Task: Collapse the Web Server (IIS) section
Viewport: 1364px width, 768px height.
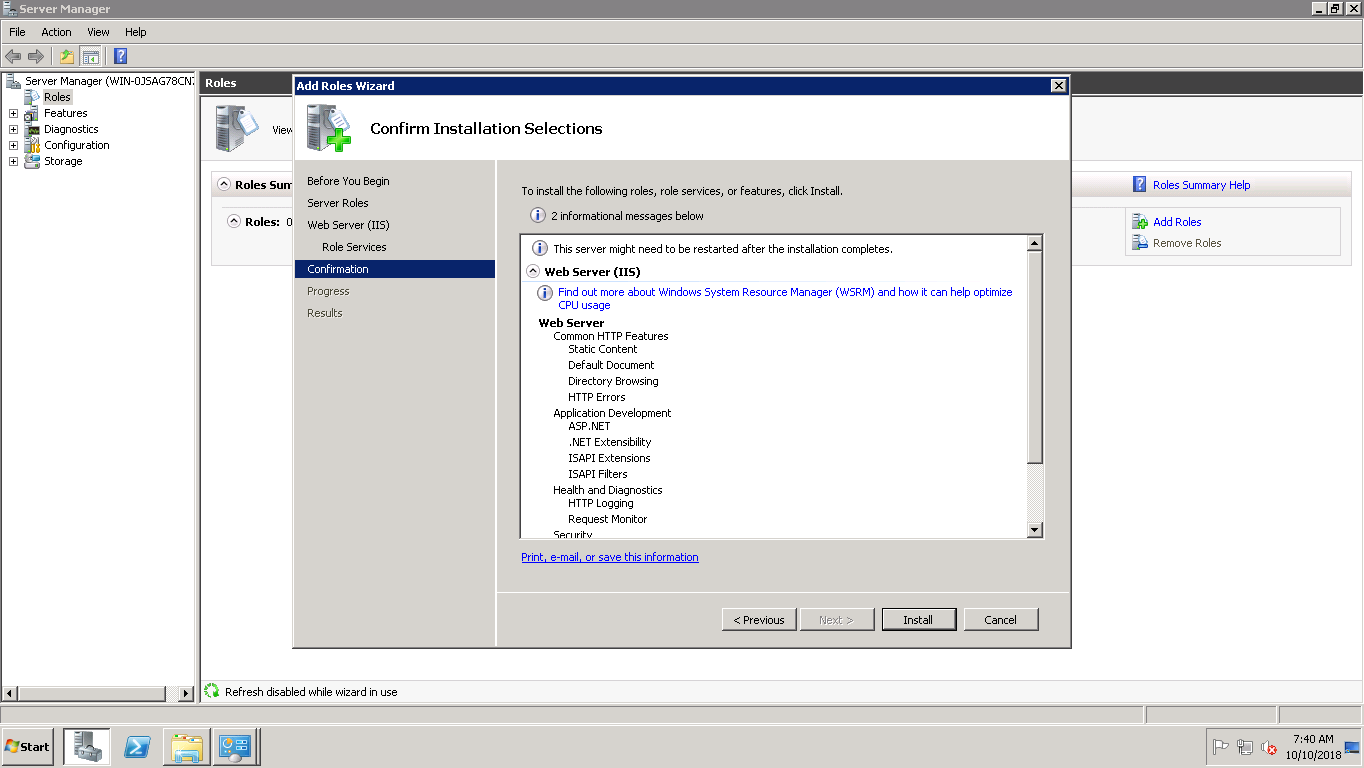Action: (x=533, y=272)
